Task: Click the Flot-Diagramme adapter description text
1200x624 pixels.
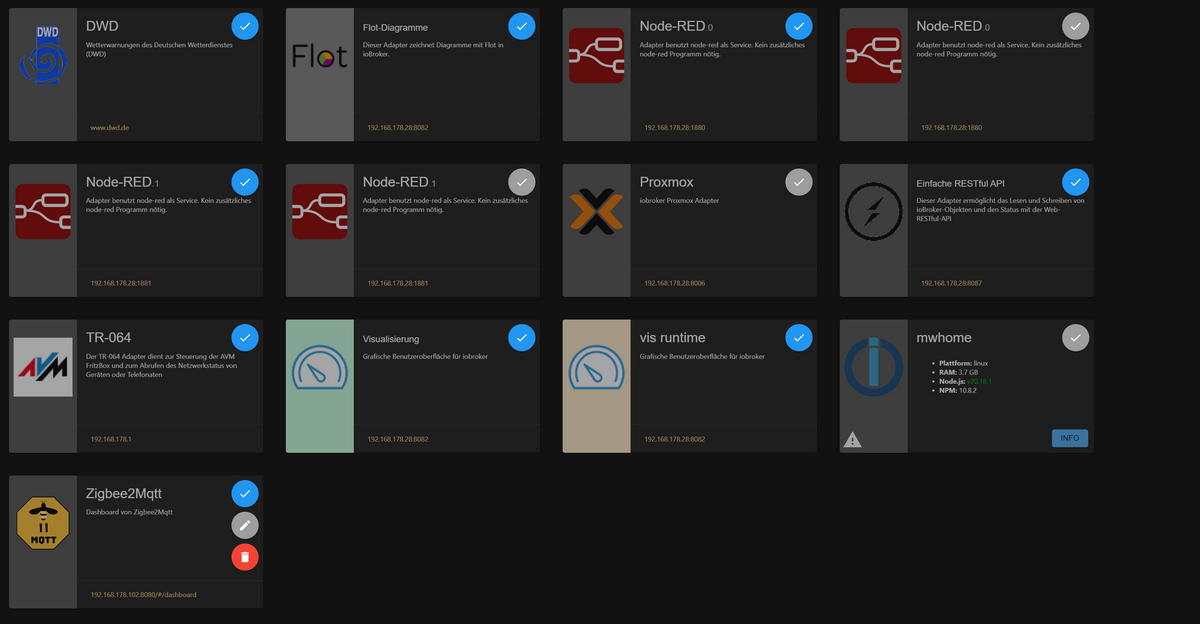Action: tap(432, 50)
